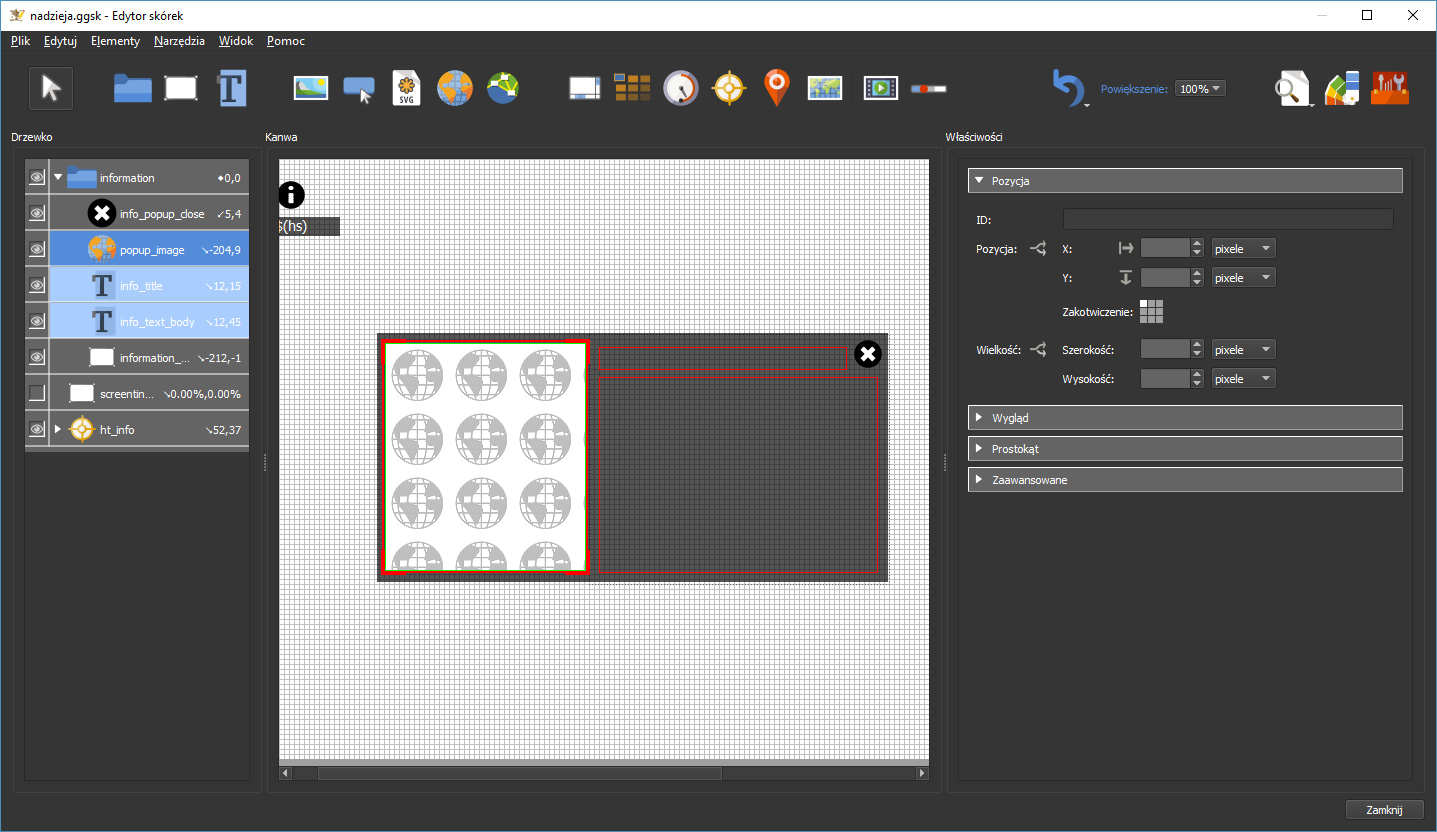Image resolution: width=1437 pixels, height=832 pixels.
Task: Add a button element
Action: point(359,89)
